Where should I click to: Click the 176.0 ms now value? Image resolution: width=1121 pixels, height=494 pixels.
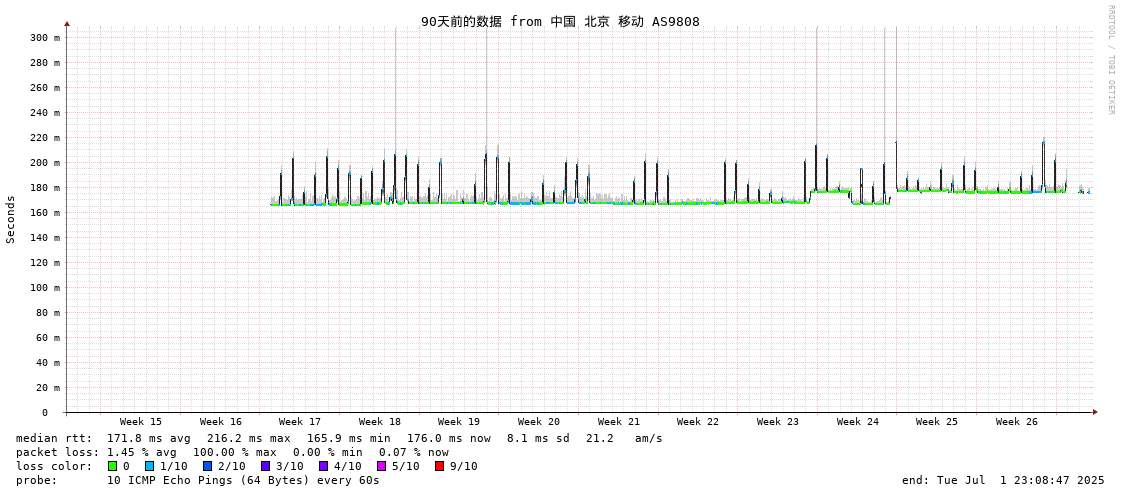(449, 438)
